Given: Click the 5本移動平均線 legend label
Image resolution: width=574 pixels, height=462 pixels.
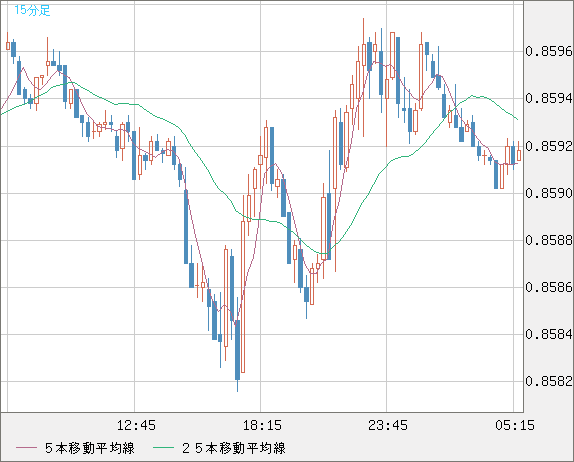Looking at the screenshot, I should [90, 448].
